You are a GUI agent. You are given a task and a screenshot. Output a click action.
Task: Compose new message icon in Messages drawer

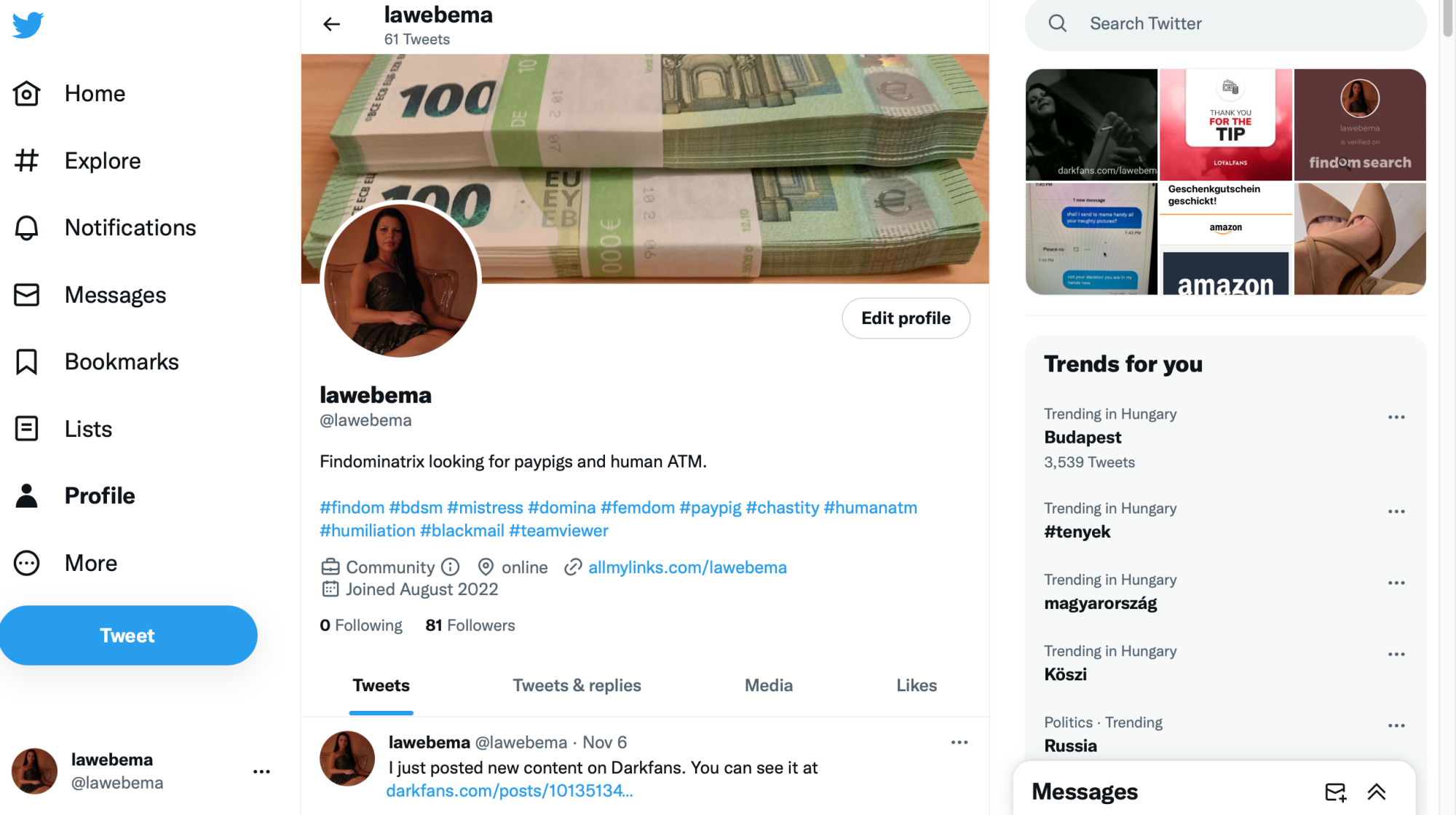click(1335, 792)
